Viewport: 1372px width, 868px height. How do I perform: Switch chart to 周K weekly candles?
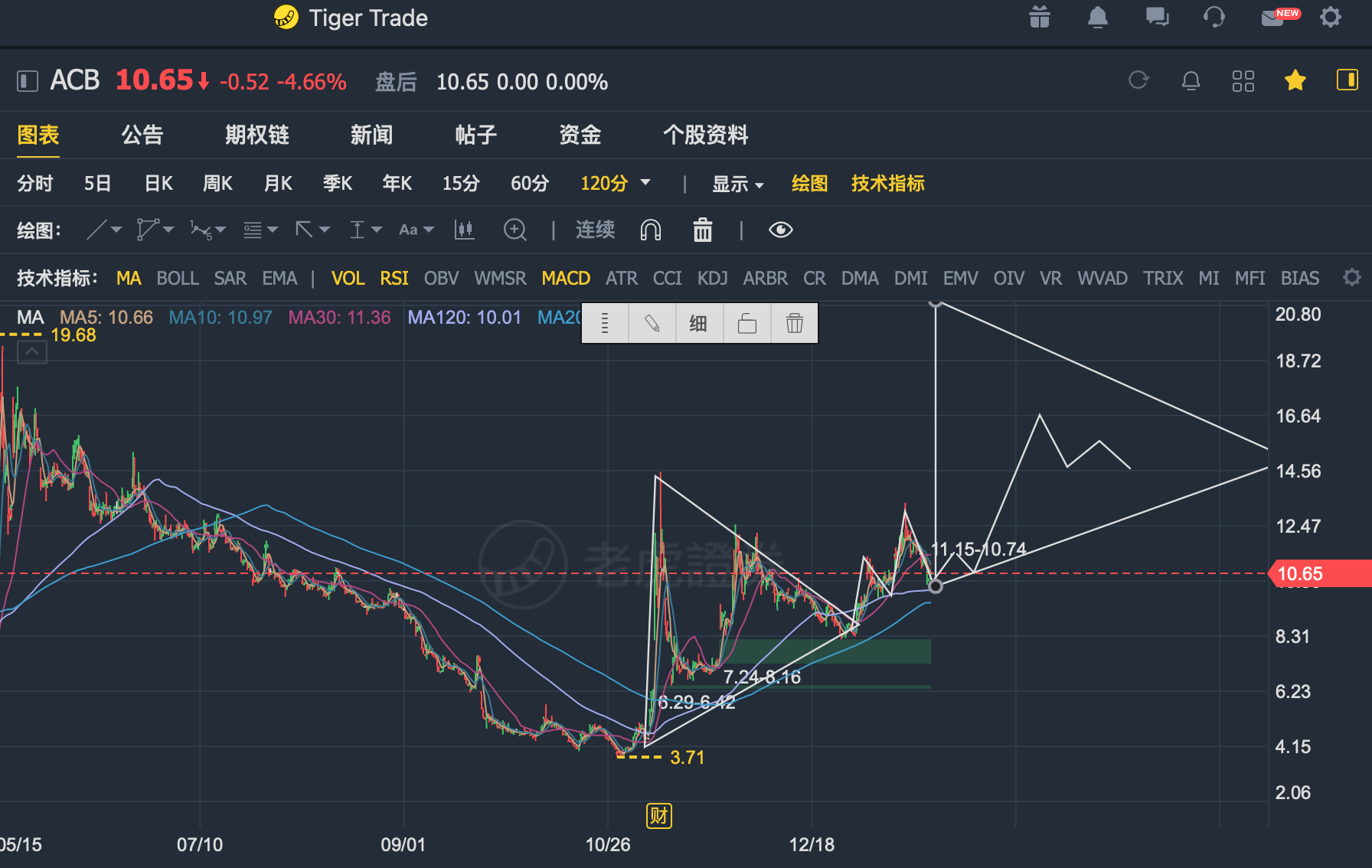pyautogui.click(x=217, y=183)
